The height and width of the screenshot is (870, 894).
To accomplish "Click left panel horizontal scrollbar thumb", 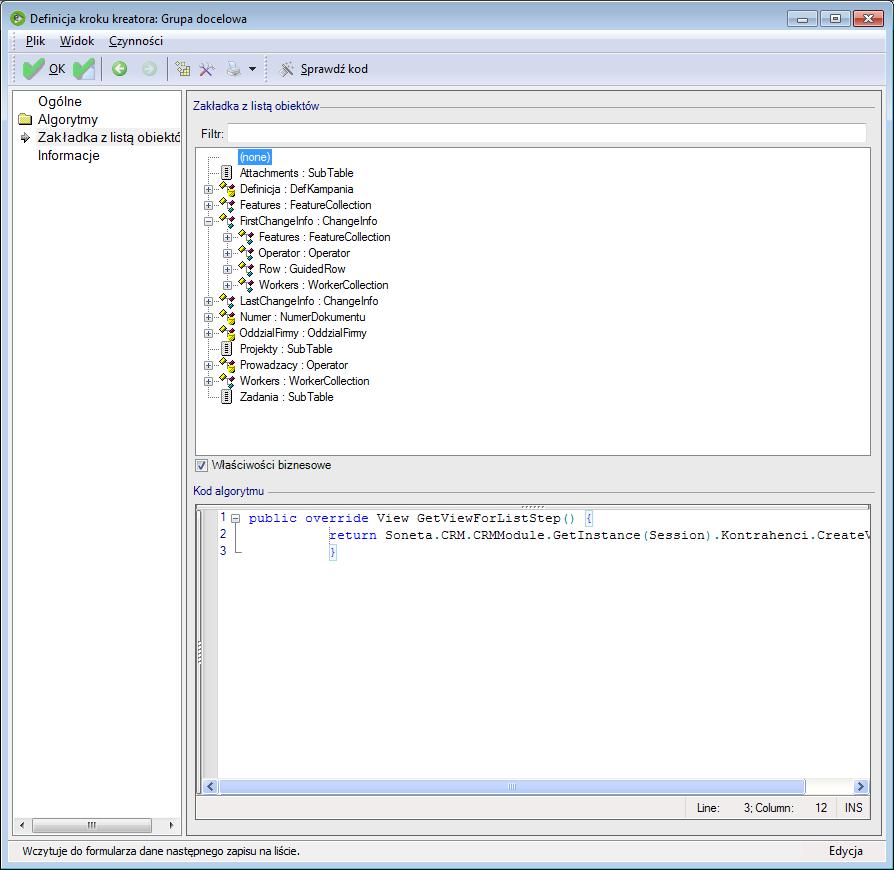I will point(91,825).
